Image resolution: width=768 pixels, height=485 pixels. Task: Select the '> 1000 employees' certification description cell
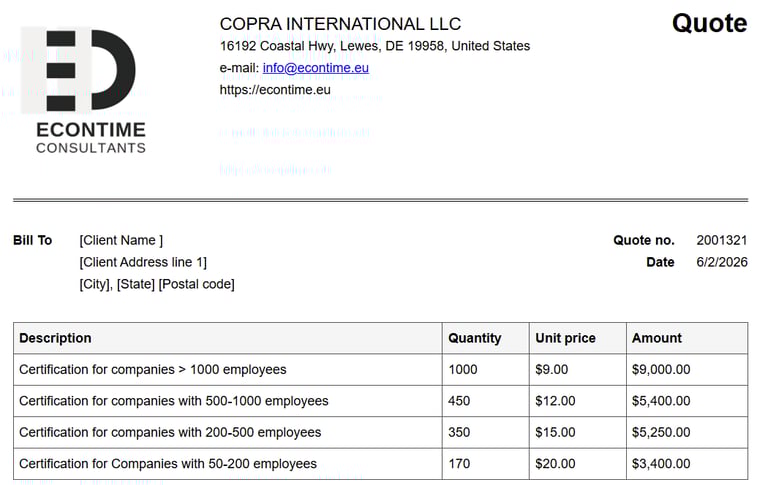(152, 369)
